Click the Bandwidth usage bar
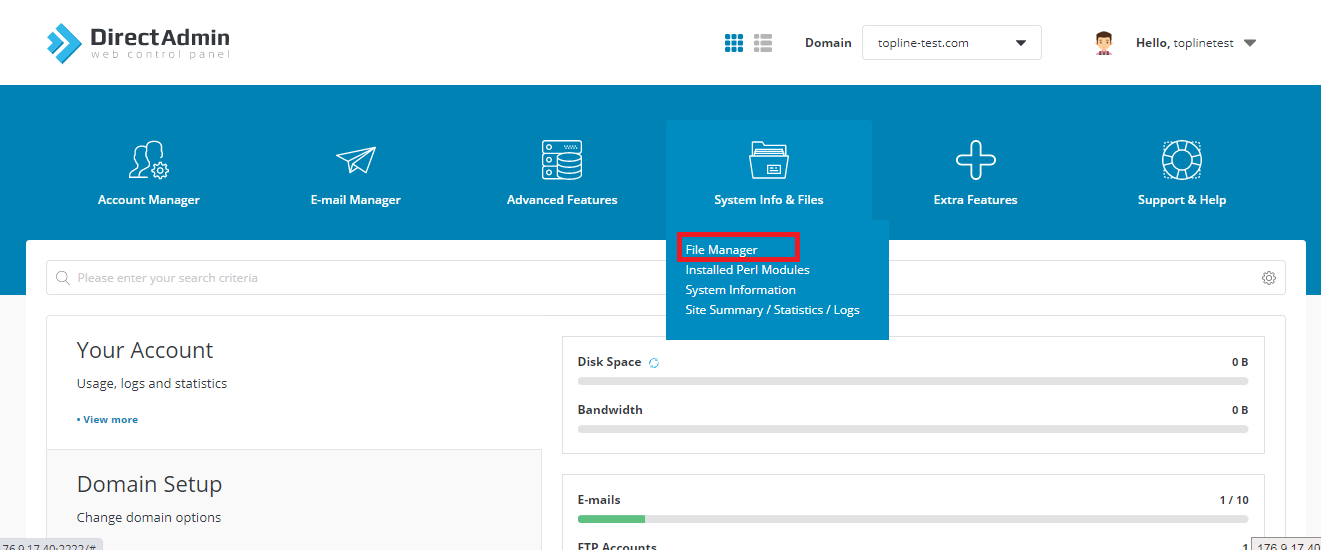Image resolution: width=1321 pixels, height=550 pixels. pos(913,429)
